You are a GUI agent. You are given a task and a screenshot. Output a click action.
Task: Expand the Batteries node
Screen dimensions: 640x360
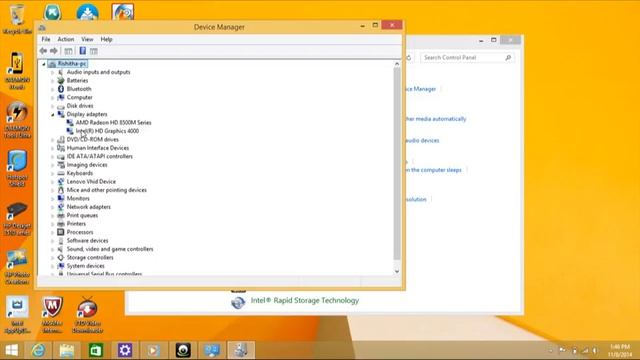pos(53,81)
